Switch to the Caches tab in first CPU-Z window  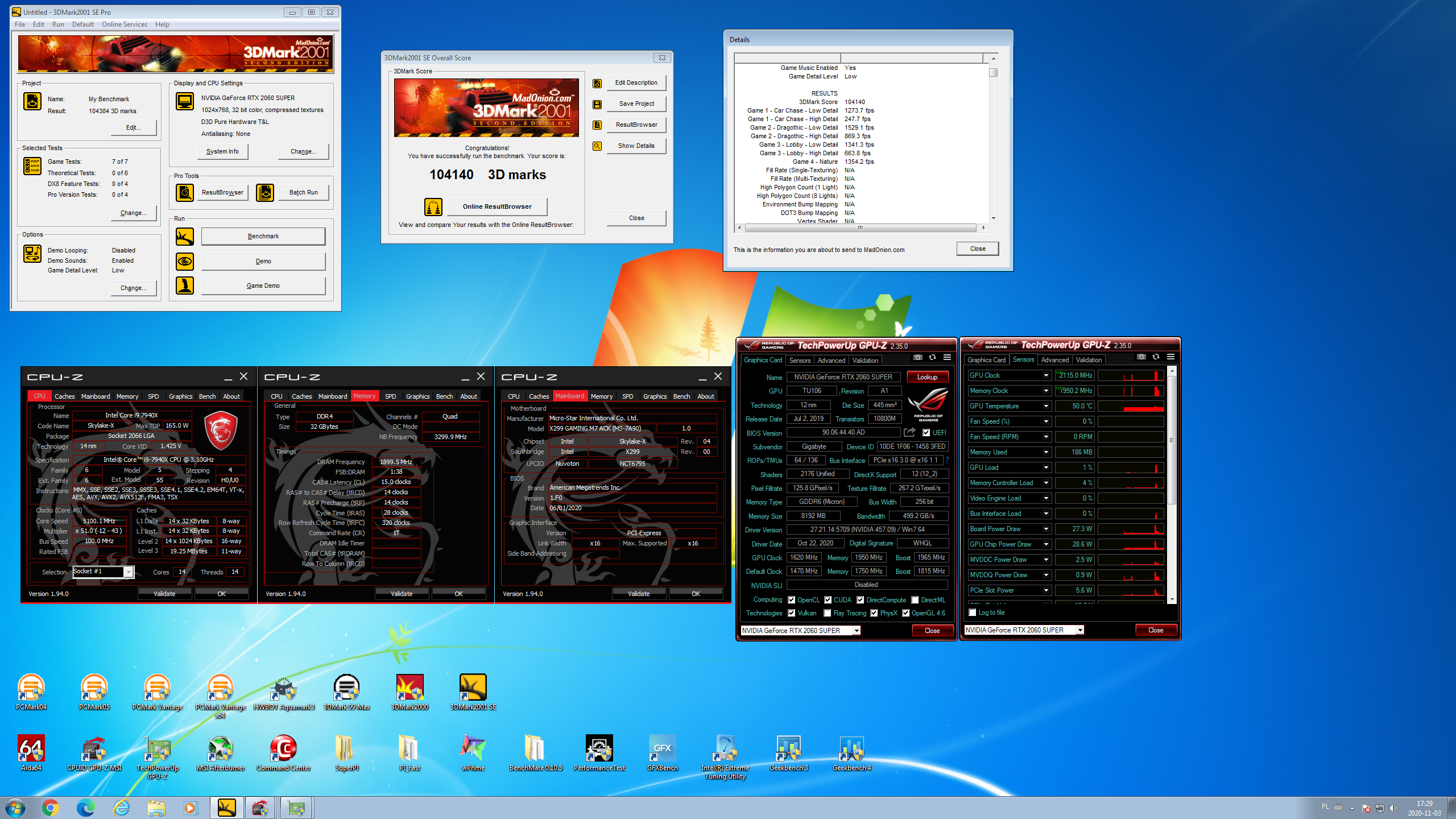point(64,396)
